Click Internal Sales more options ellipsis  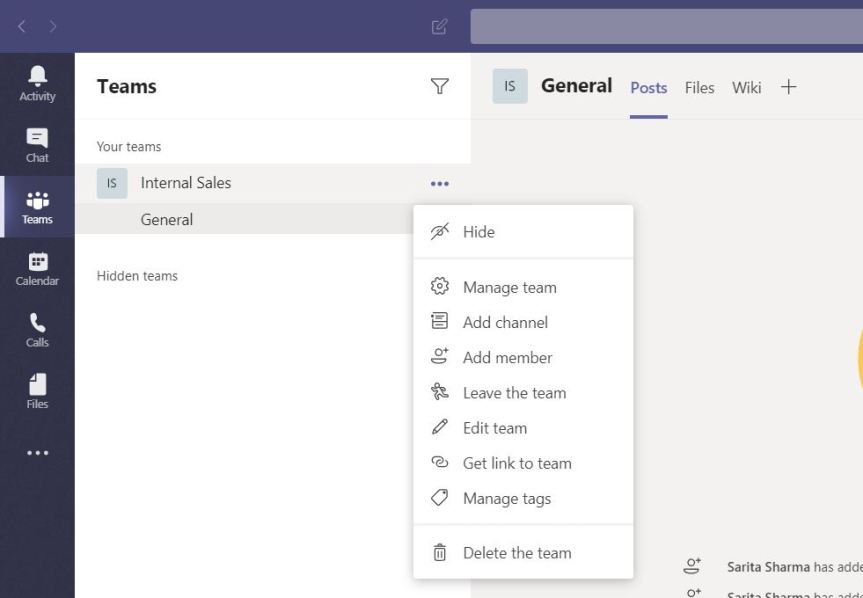(439, 184)
